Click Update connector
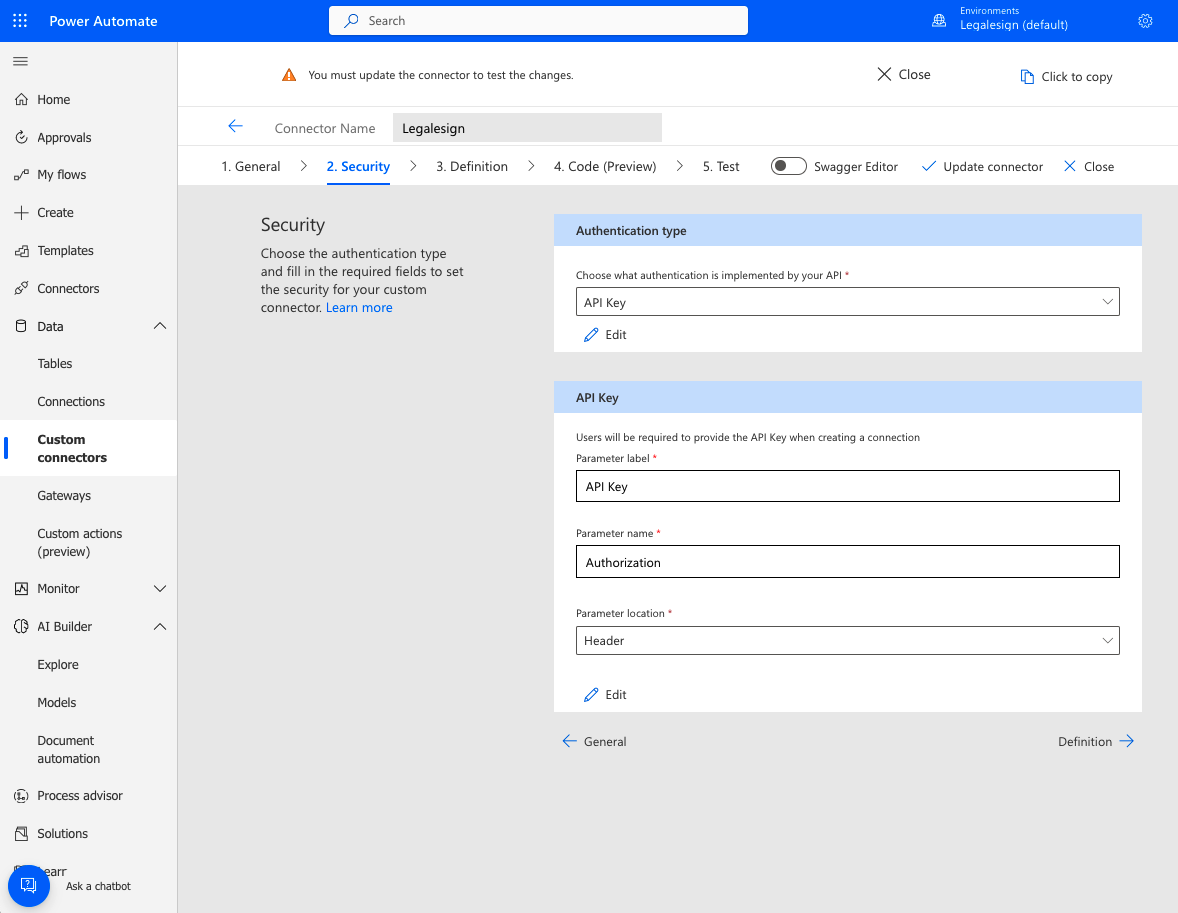This screenshot has height=913, width=1178. [x=982, y=166]
